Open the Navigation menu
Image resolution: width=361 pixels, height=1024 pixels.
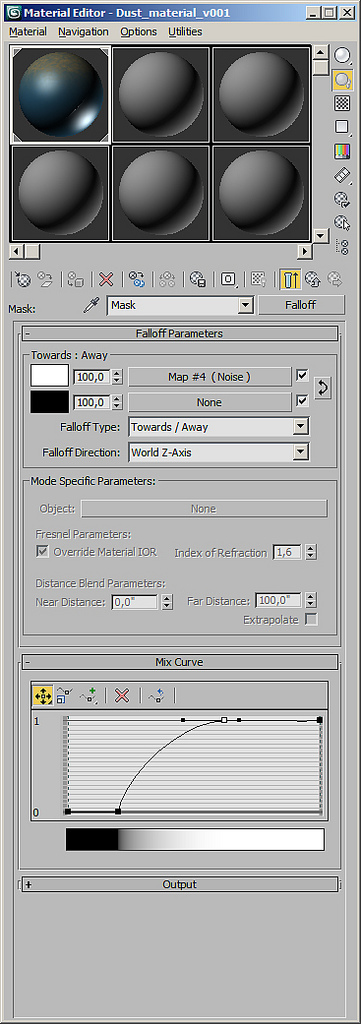(84, 31)
